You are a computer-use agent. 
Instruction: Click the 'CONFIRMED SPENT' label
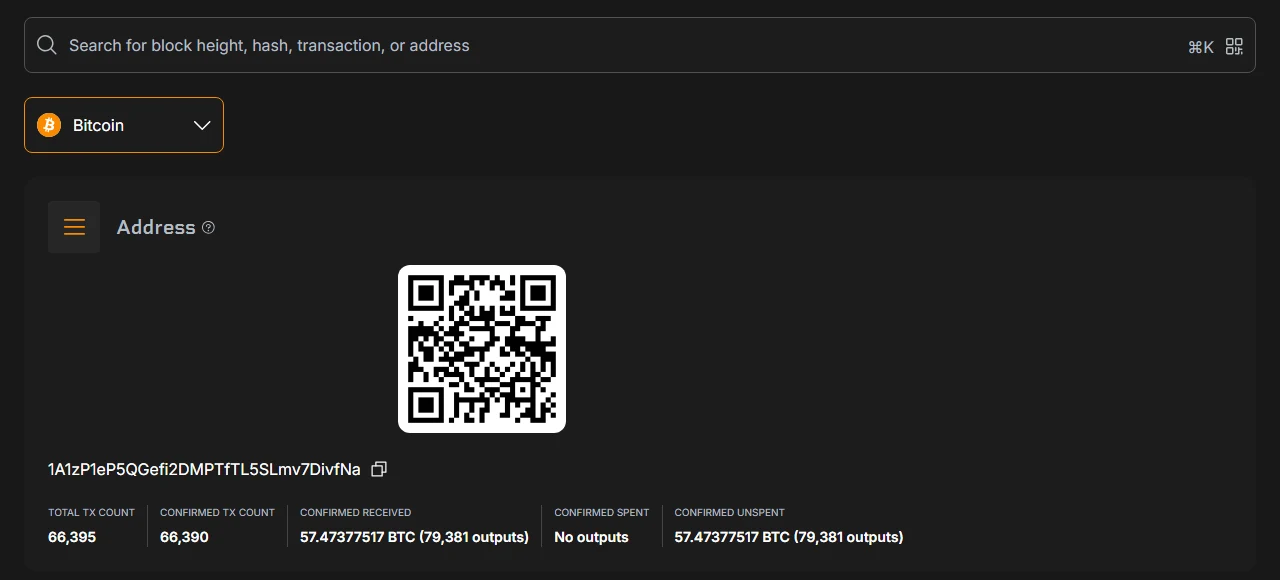point(601,512)
